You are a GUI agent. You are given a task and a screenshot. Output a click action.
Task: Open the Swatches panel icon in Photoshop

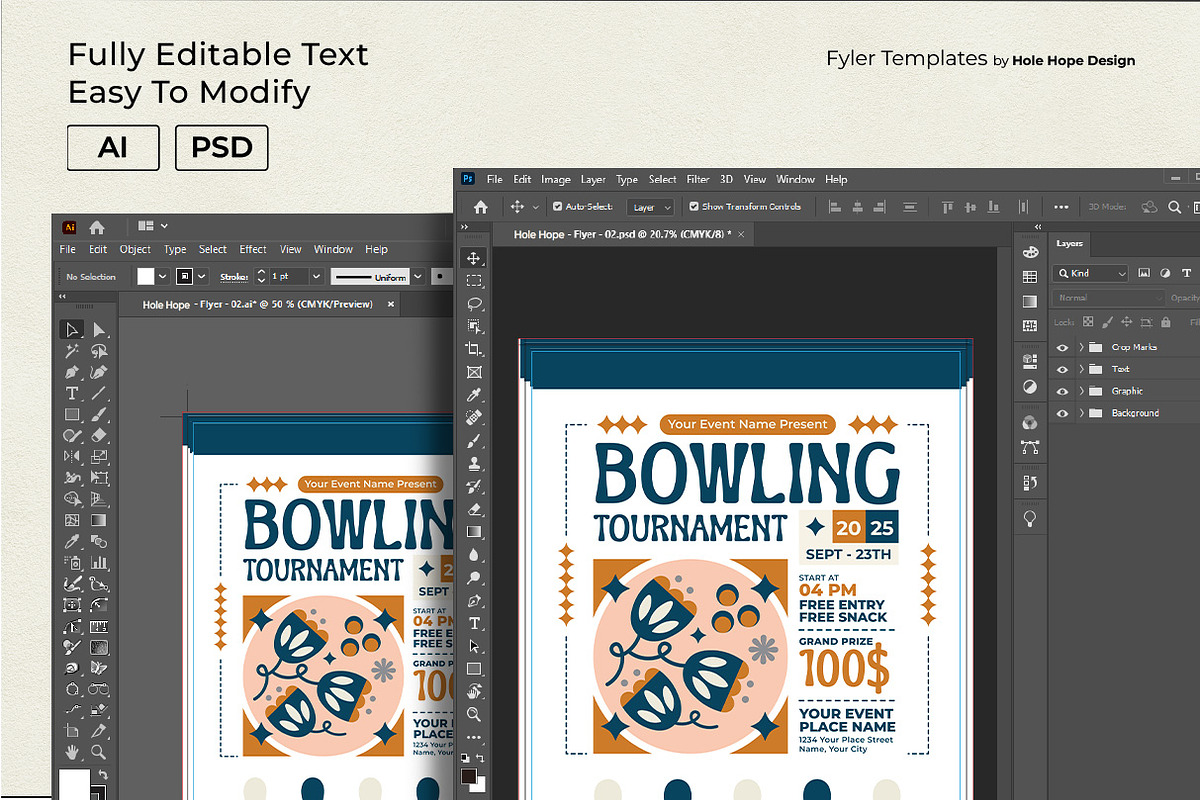tap(1030, 277)
